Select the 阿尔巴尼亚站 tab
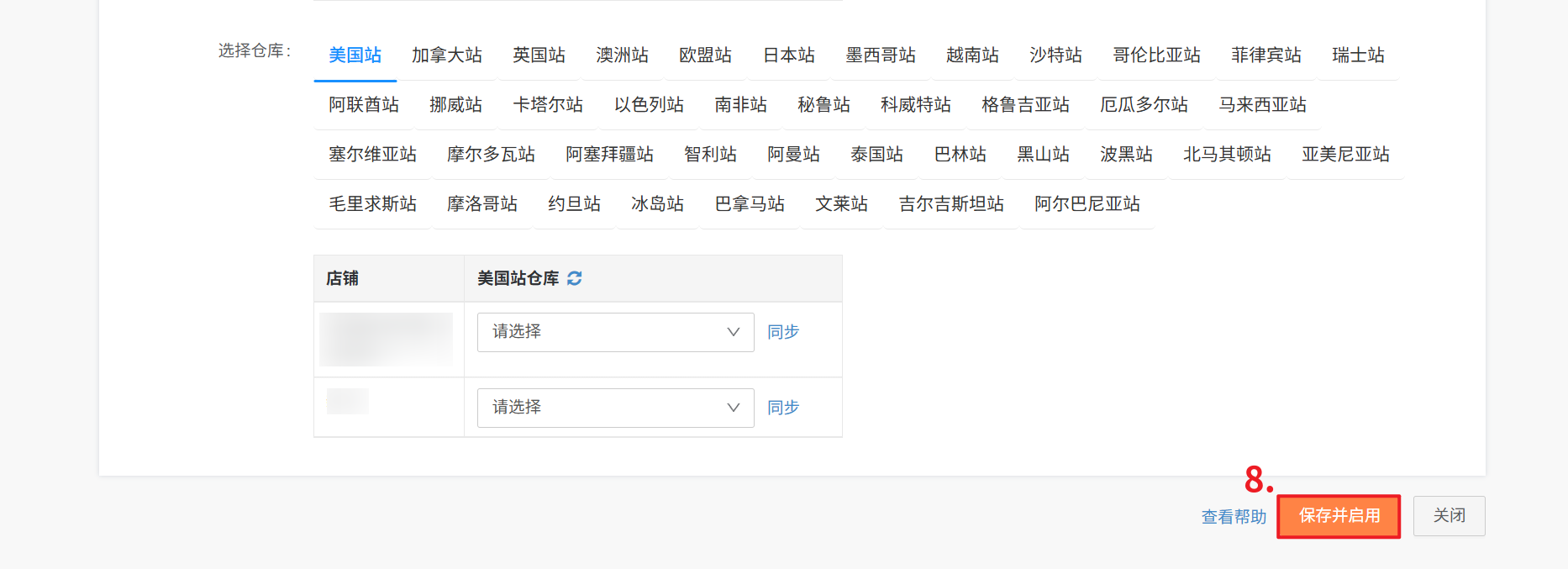Image resolution: width=1568 pixels, height=569 pixels. point(1087,204)
